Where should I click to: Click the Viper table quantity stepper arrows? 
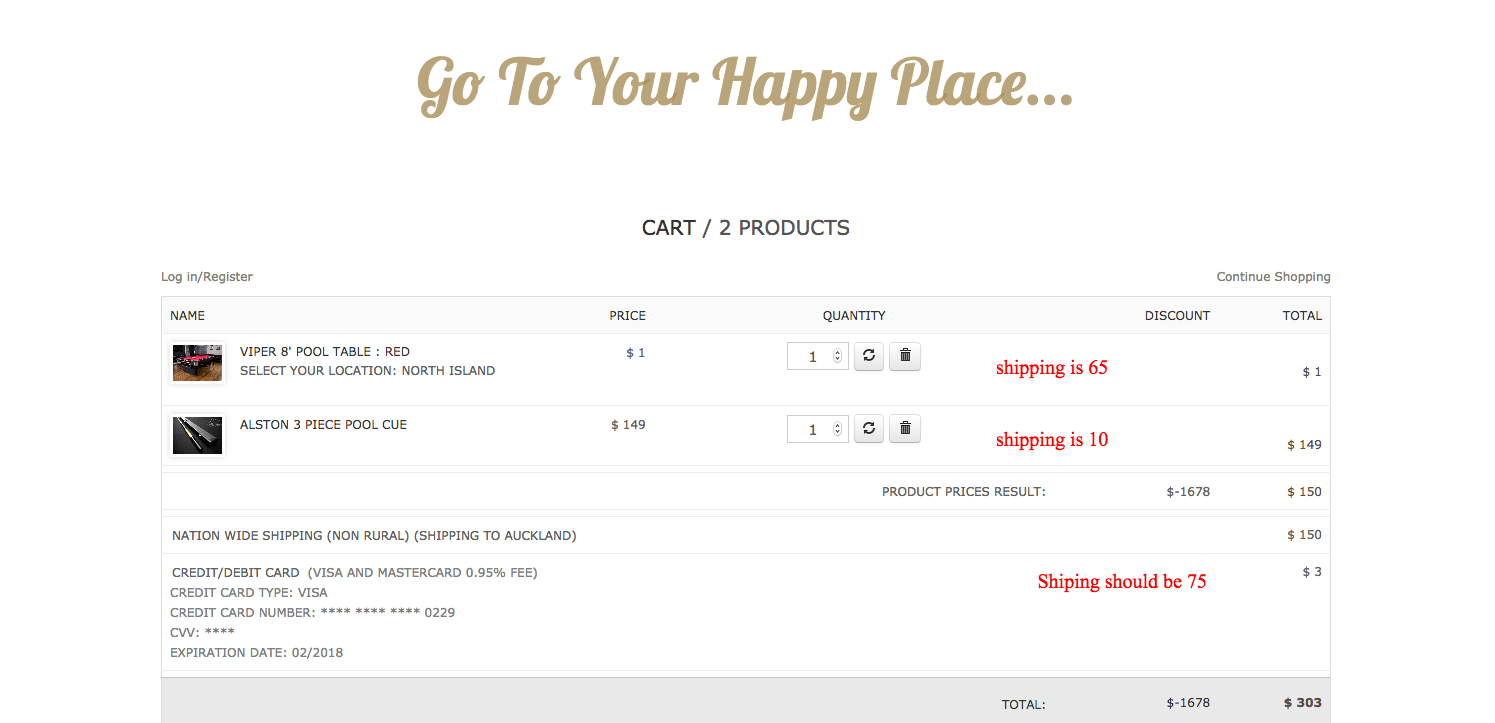(838, 357)
